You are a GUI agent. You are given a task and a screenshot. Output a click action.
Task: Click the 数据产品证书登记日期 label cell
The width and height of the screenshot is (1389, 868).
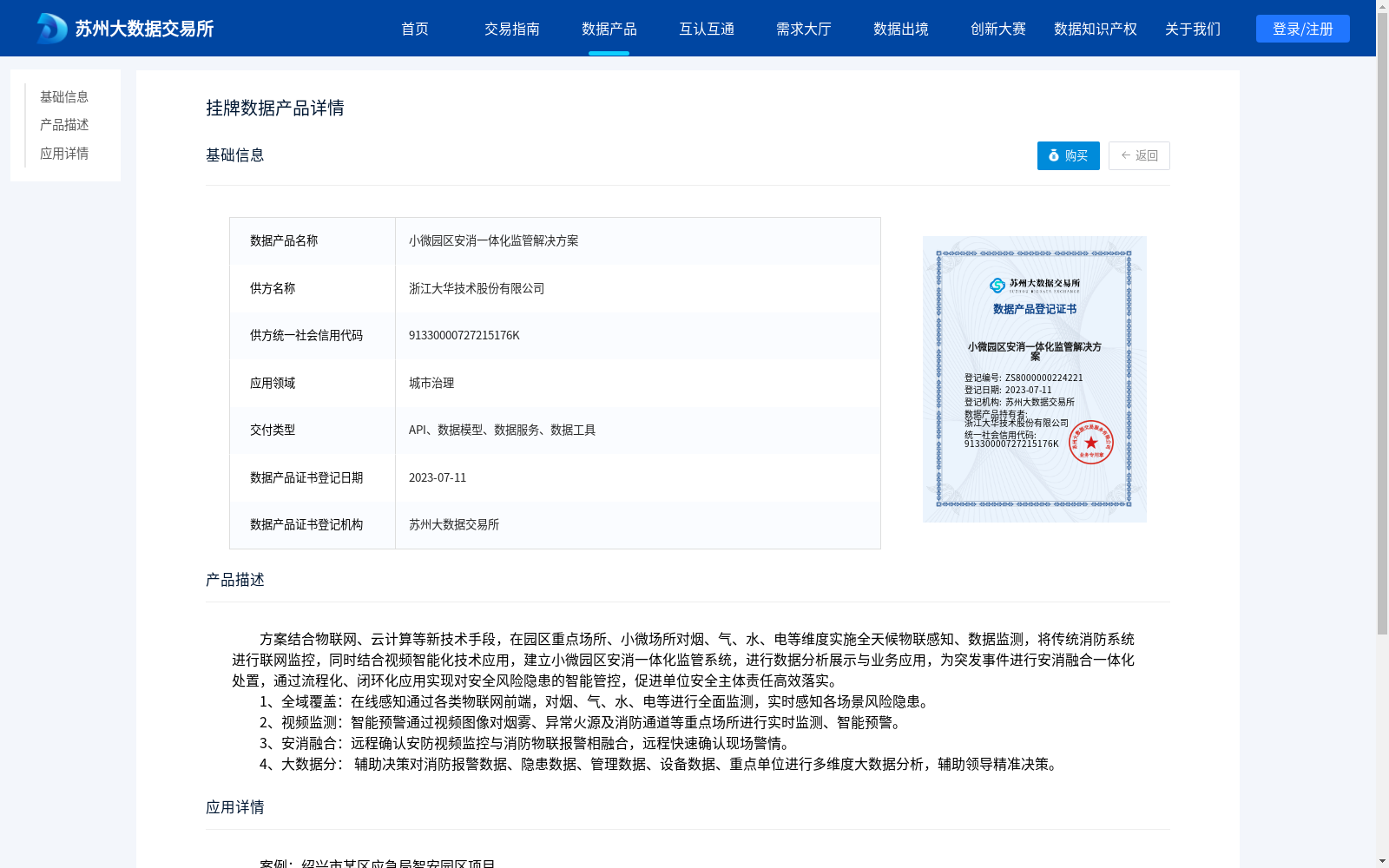[313, 477]
